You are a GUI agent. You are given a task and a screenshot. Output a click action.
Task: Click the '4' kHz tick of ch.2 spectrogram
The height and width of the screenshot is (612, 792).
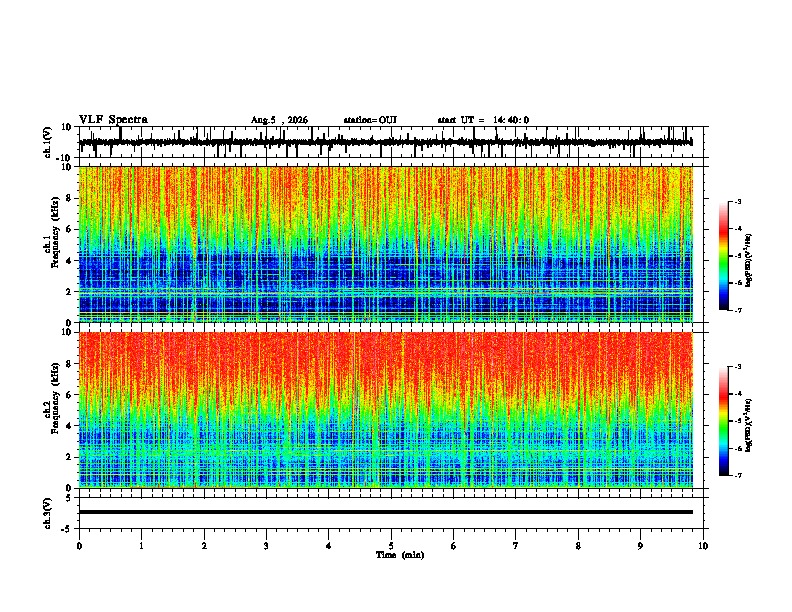(69, 426)
